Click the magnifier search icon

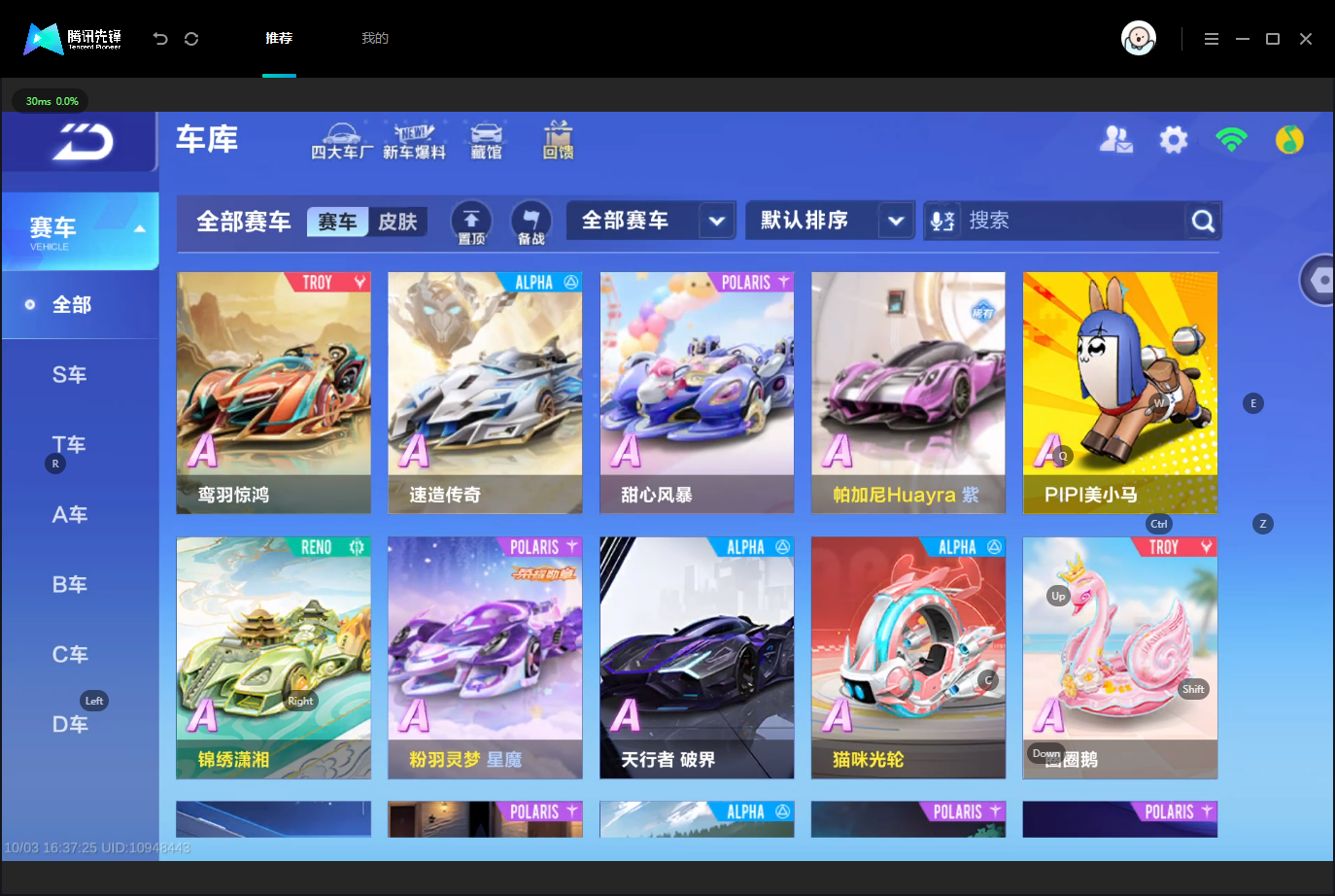point(1203,221)
